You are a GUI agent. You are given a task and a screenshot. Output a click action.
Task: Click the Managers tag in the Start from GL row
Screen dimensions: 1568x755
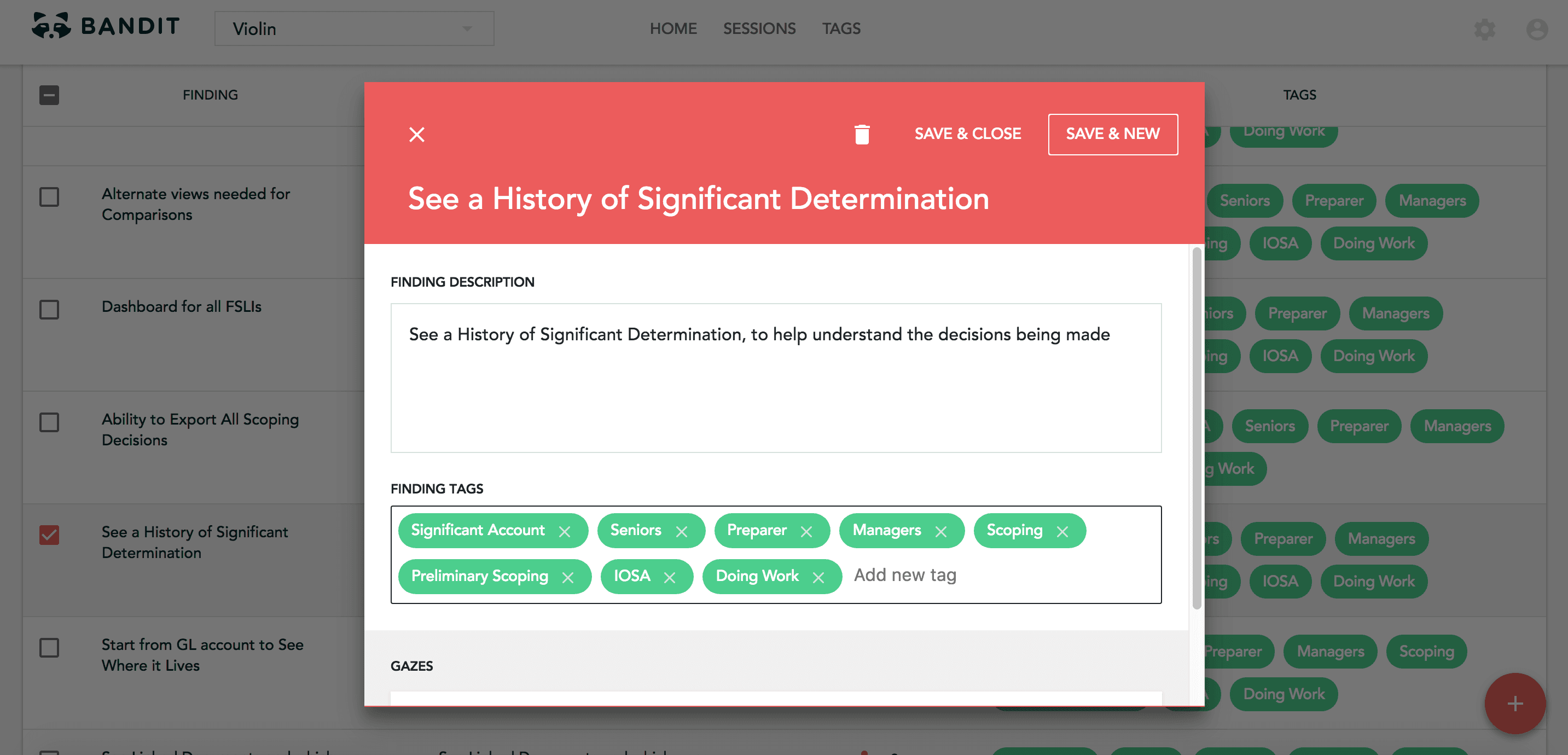[x=1330, y=651]
